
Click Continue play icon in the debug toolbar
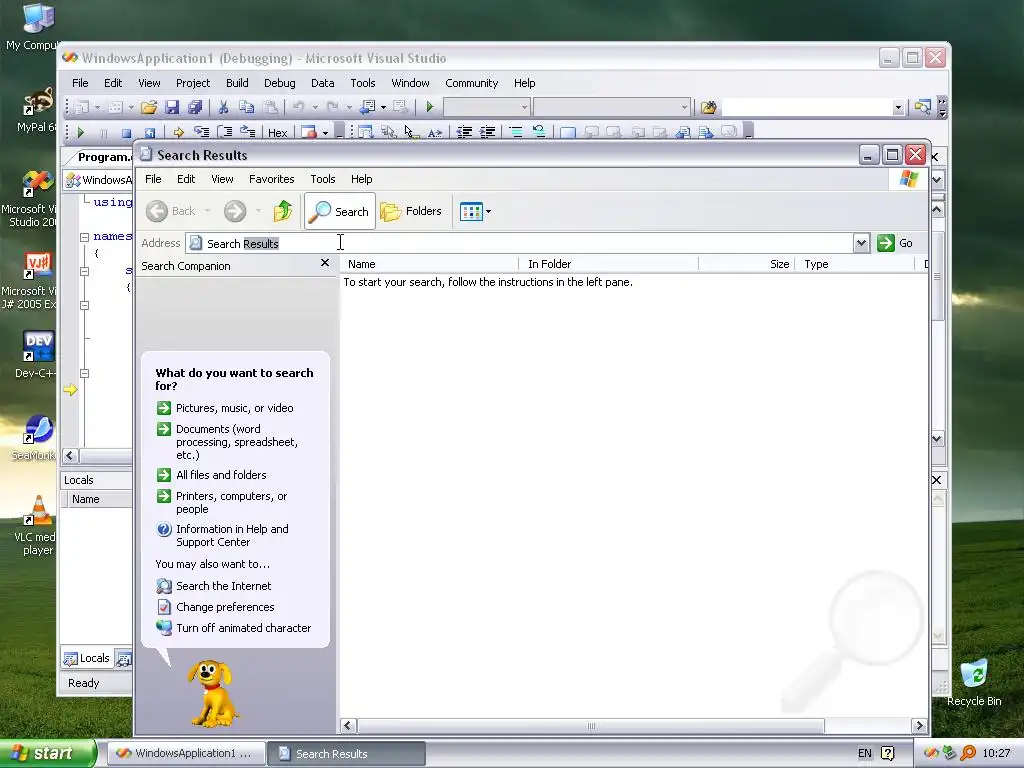click(81, 133)
